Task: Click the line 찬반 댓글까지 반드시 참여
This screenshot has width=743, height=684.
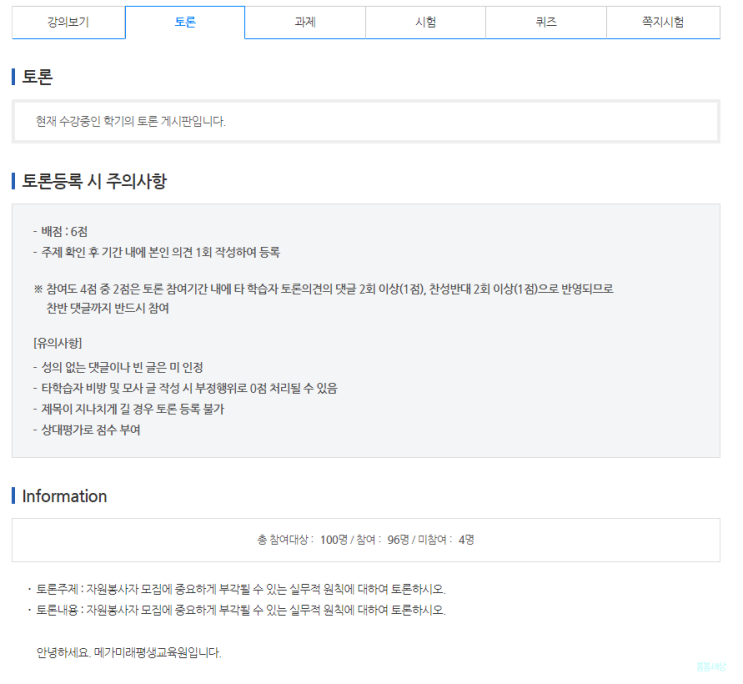Action: click(108, 308)
